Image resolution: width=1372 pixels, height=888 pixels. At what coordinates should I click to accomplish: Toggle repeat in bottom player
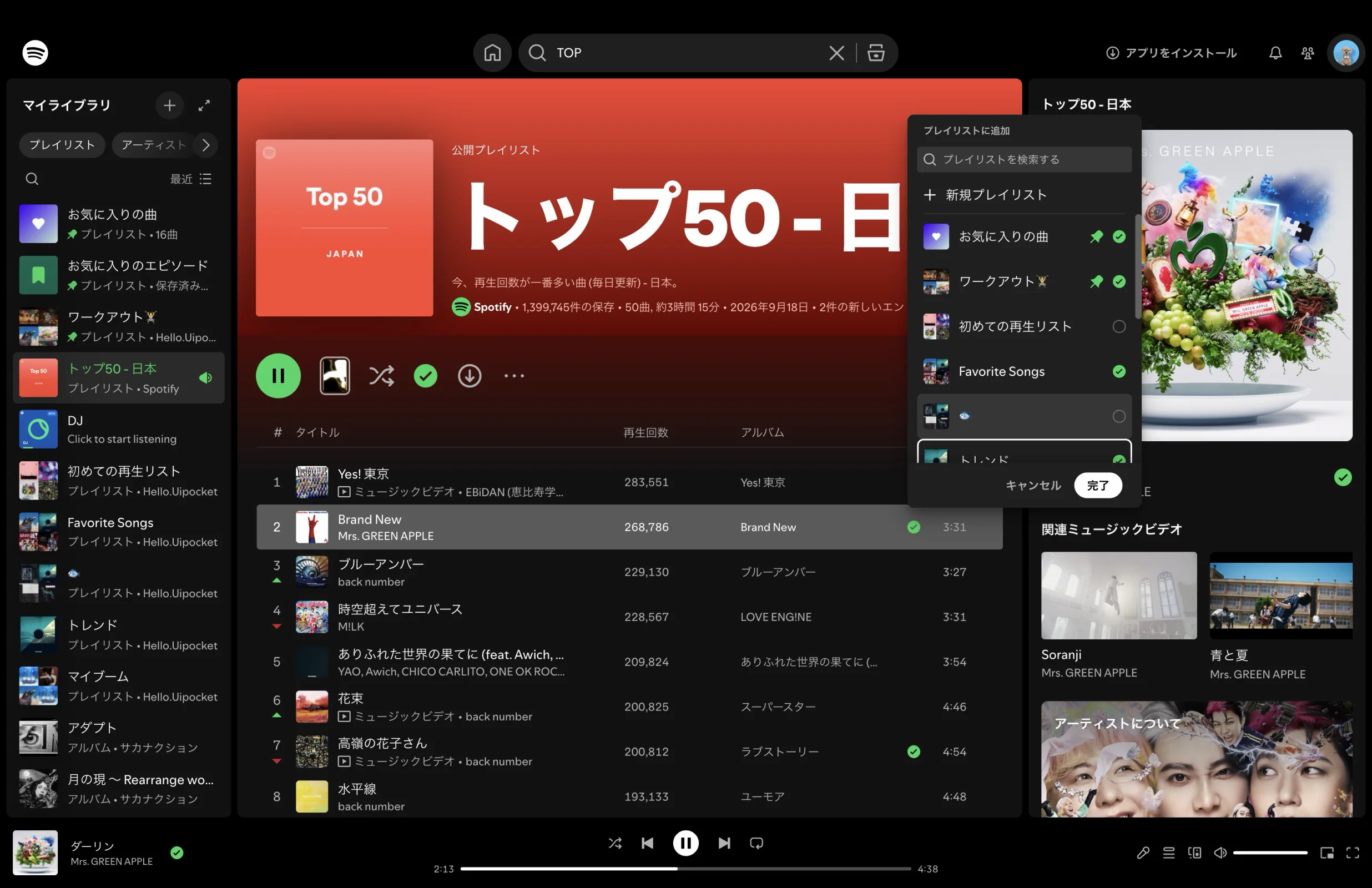[757, 843]
